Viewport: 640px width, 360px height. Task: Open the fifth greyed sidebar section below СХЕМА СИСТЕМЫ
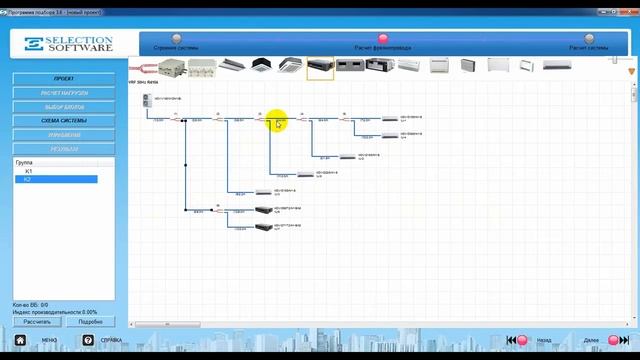(x=64, y=135)
